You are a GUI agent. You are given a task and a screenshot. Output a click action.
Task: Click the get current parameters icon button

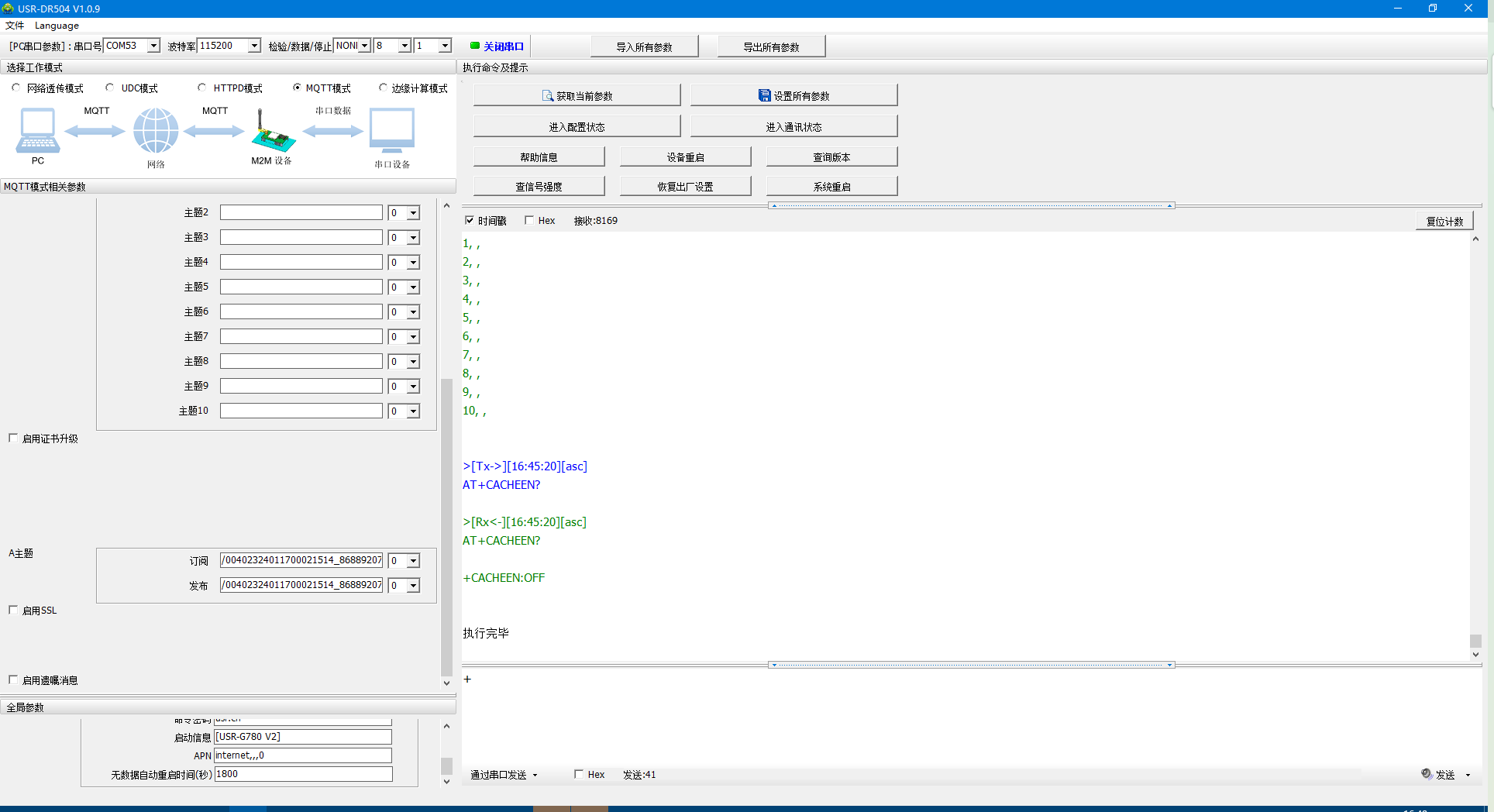click(x=548, y=96)
